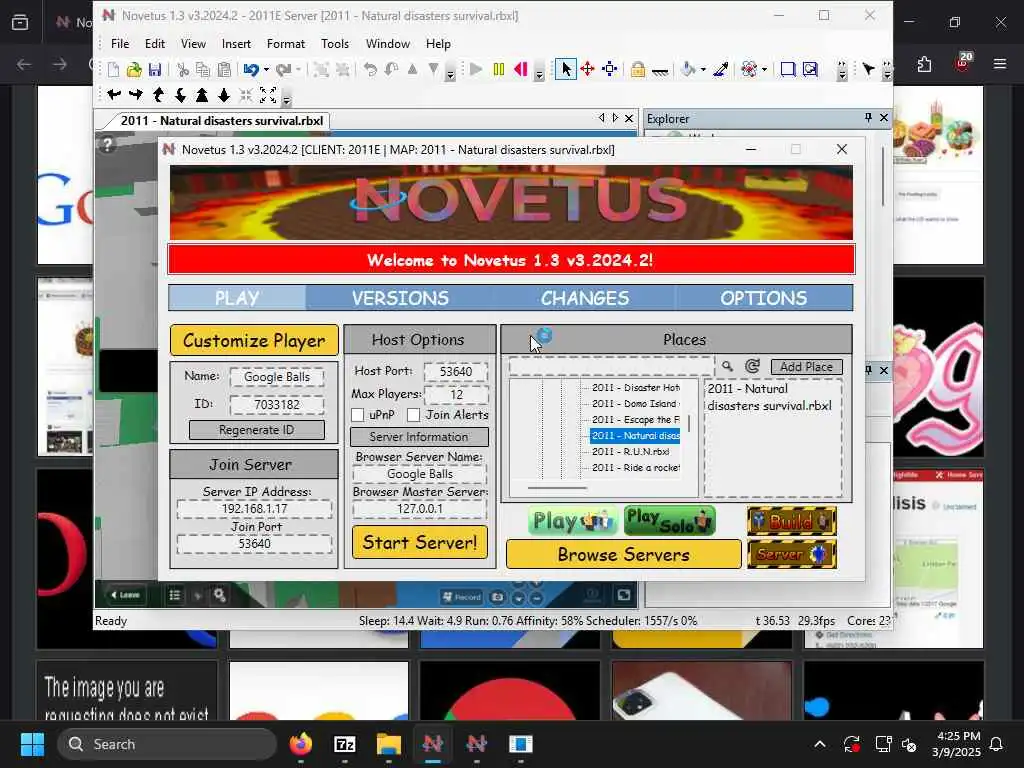This screenshot has width=1024, height=768.
Task: Select '2011 - Domo Island' in places list
Action: click(635, 404)
